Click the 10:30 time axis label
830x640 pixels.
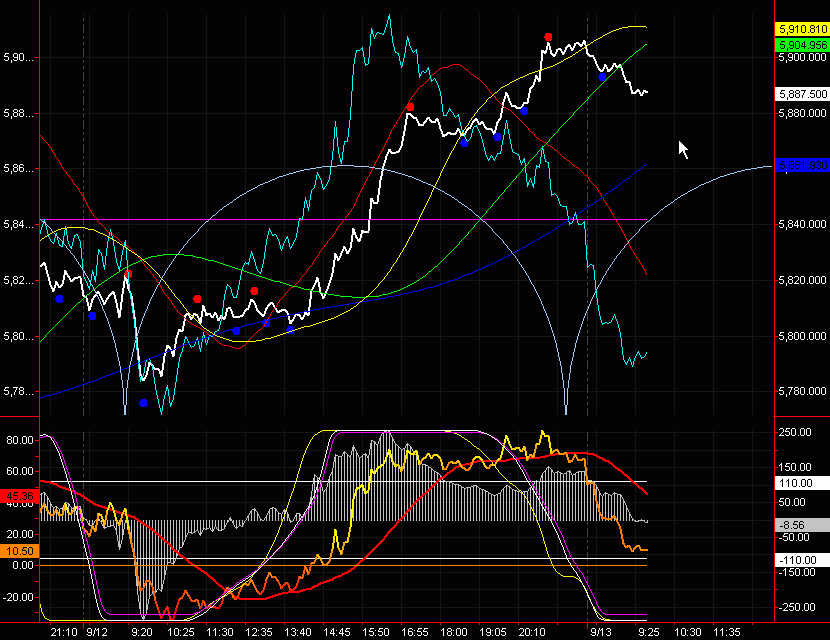[688, 633]
